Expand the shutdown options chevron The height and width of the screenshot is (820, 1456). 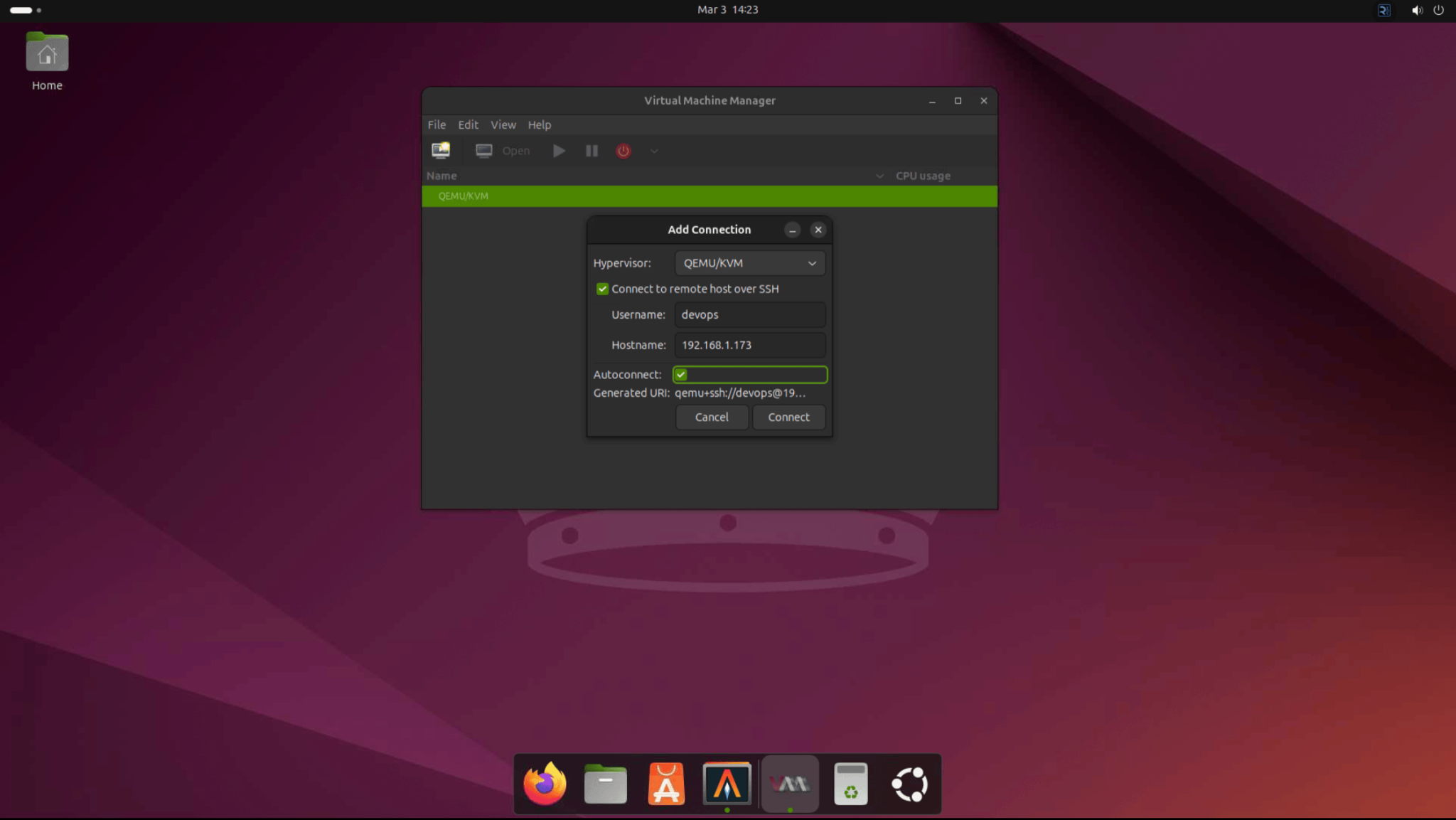coord(653,151)
